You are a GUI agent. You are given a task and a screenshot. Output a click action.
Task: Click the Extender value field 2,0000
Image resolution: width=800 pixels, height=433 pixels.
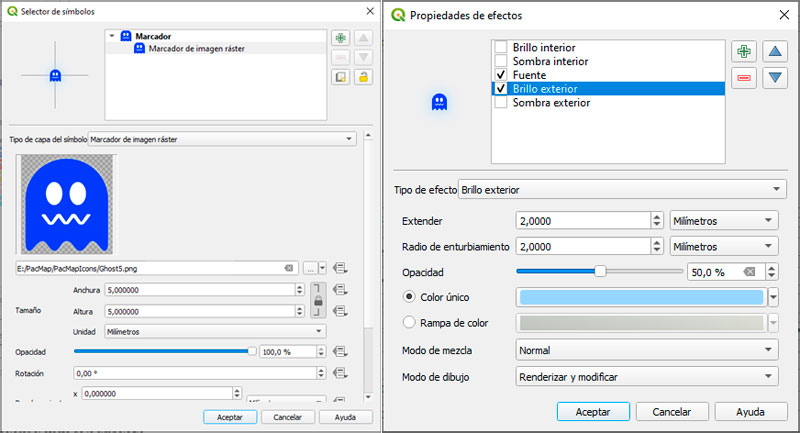[583, 220]
